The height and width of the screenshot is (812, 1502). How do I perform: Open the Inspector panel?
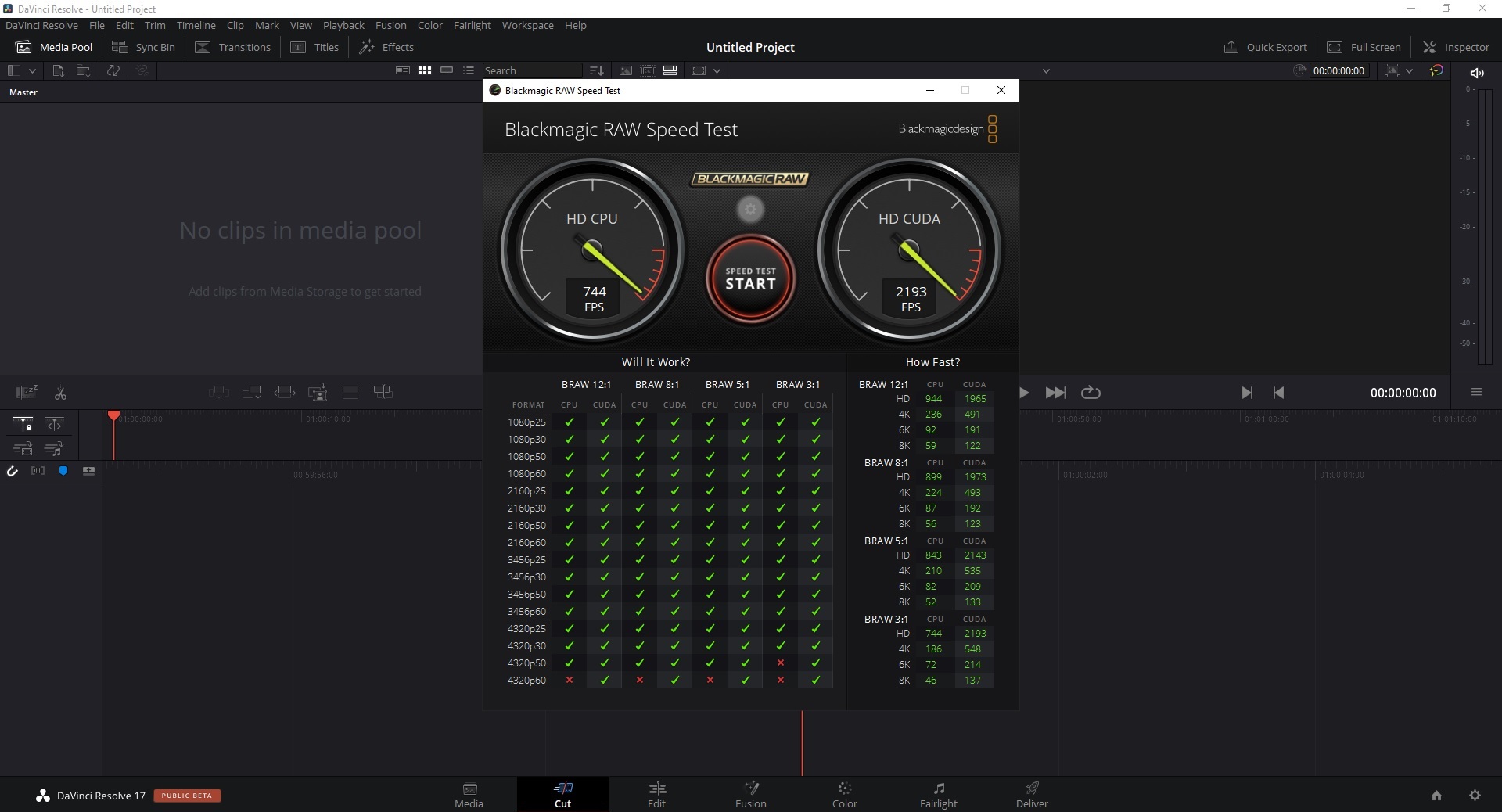[1456, 47]
